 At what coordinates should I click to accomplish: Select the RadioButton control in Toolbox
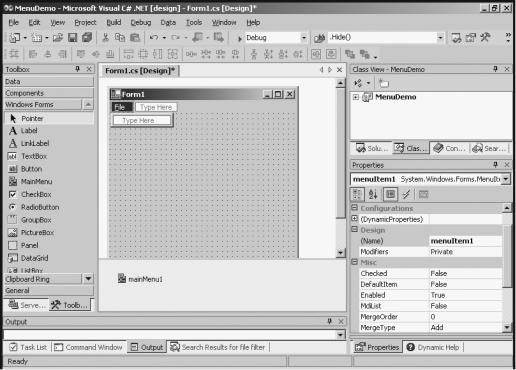click(x=49, y=207)
